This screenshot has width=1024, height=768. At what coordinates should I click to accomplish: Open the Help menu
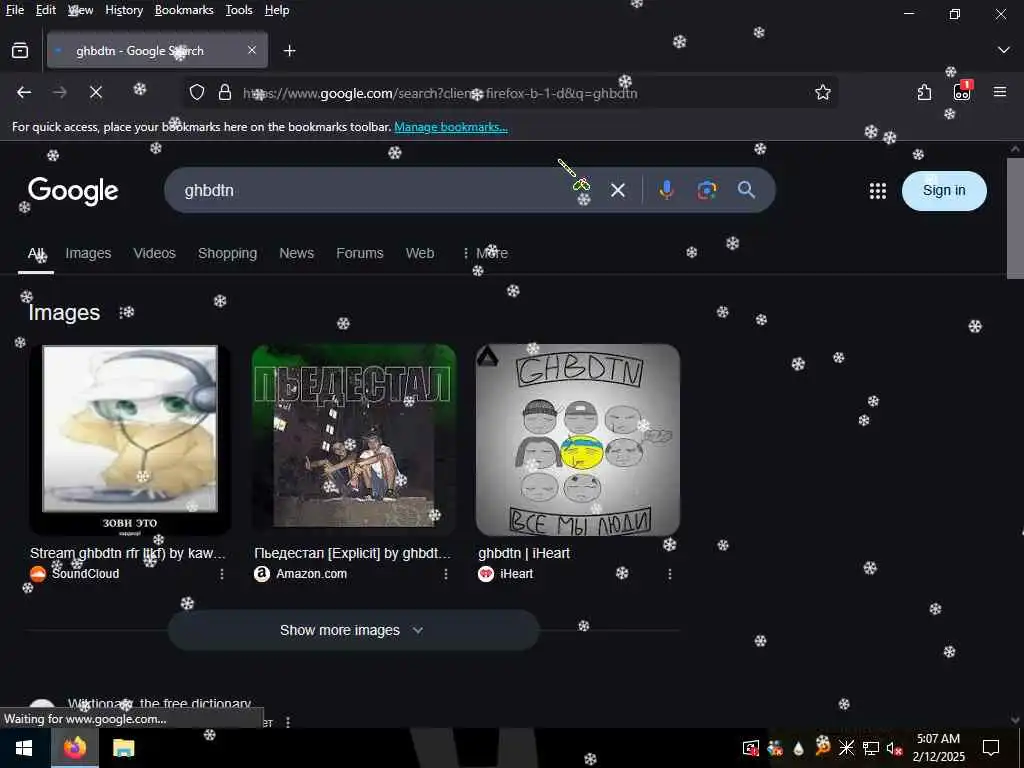tap(277, 10)
